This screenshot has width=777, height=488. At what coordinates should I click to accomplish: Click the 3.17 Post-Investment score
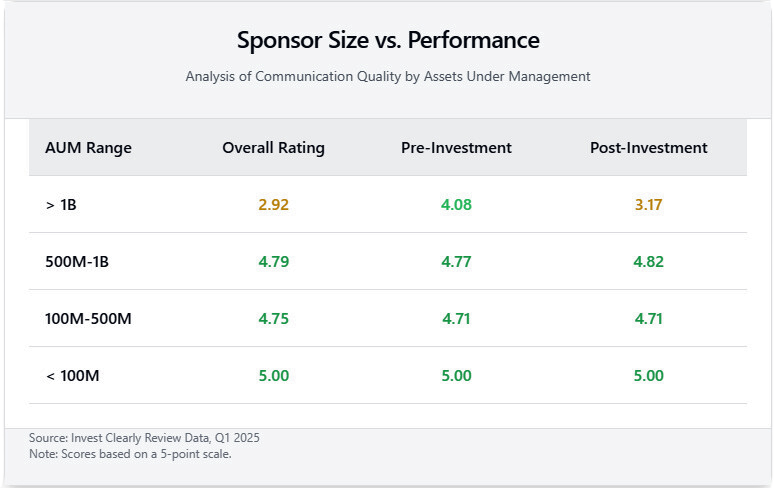(648, 205)
